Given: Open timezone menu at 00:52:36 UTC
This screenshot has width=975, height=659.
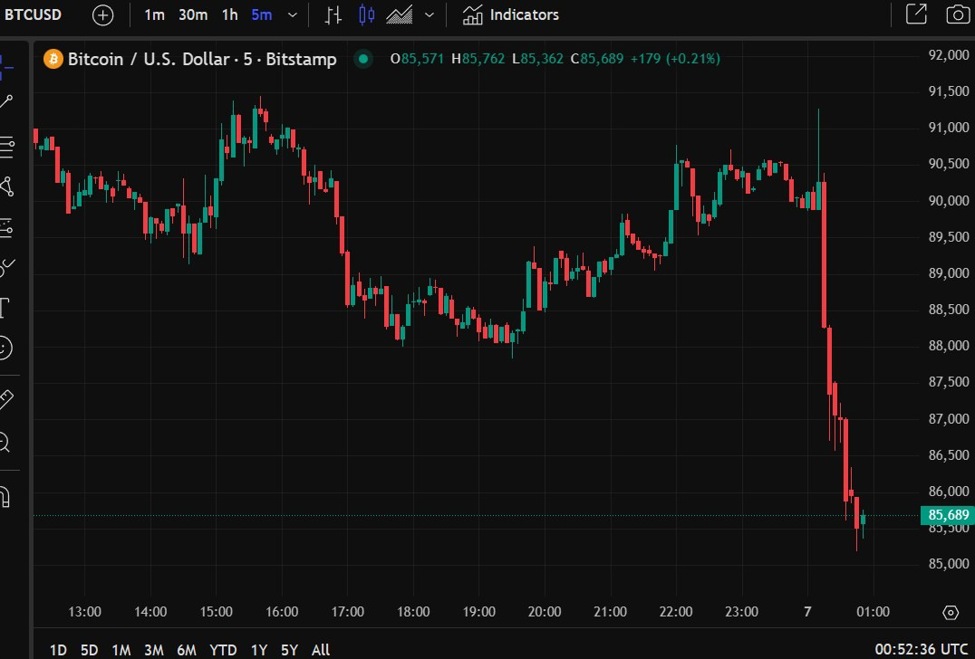Looking at the screenshot, I should tap(921, 650).
